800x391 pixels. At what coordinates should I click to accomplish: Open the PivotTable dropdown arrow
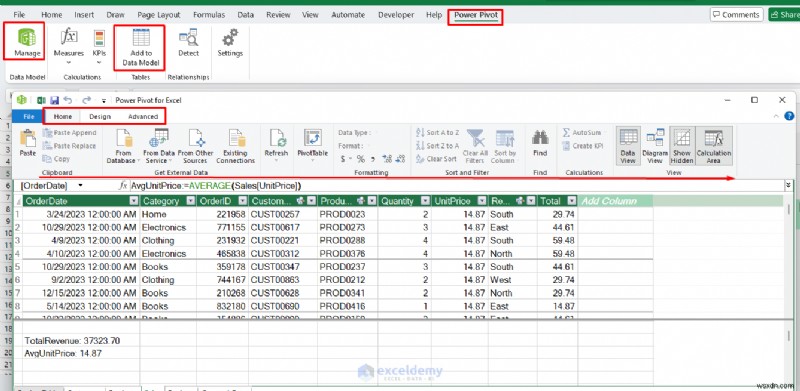[313, 160]
